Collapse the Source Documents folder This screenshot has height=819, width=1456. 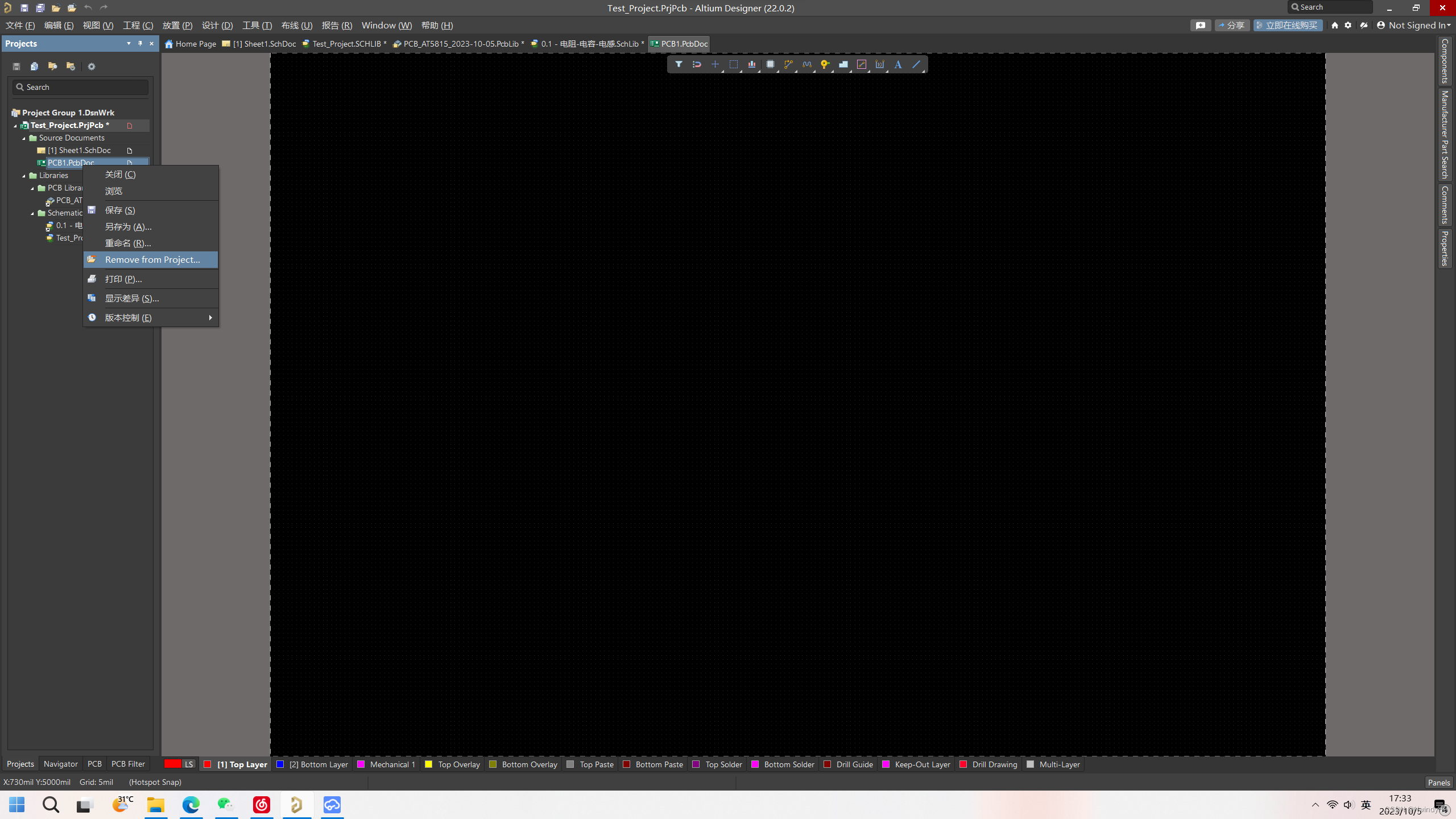point(24,138)
